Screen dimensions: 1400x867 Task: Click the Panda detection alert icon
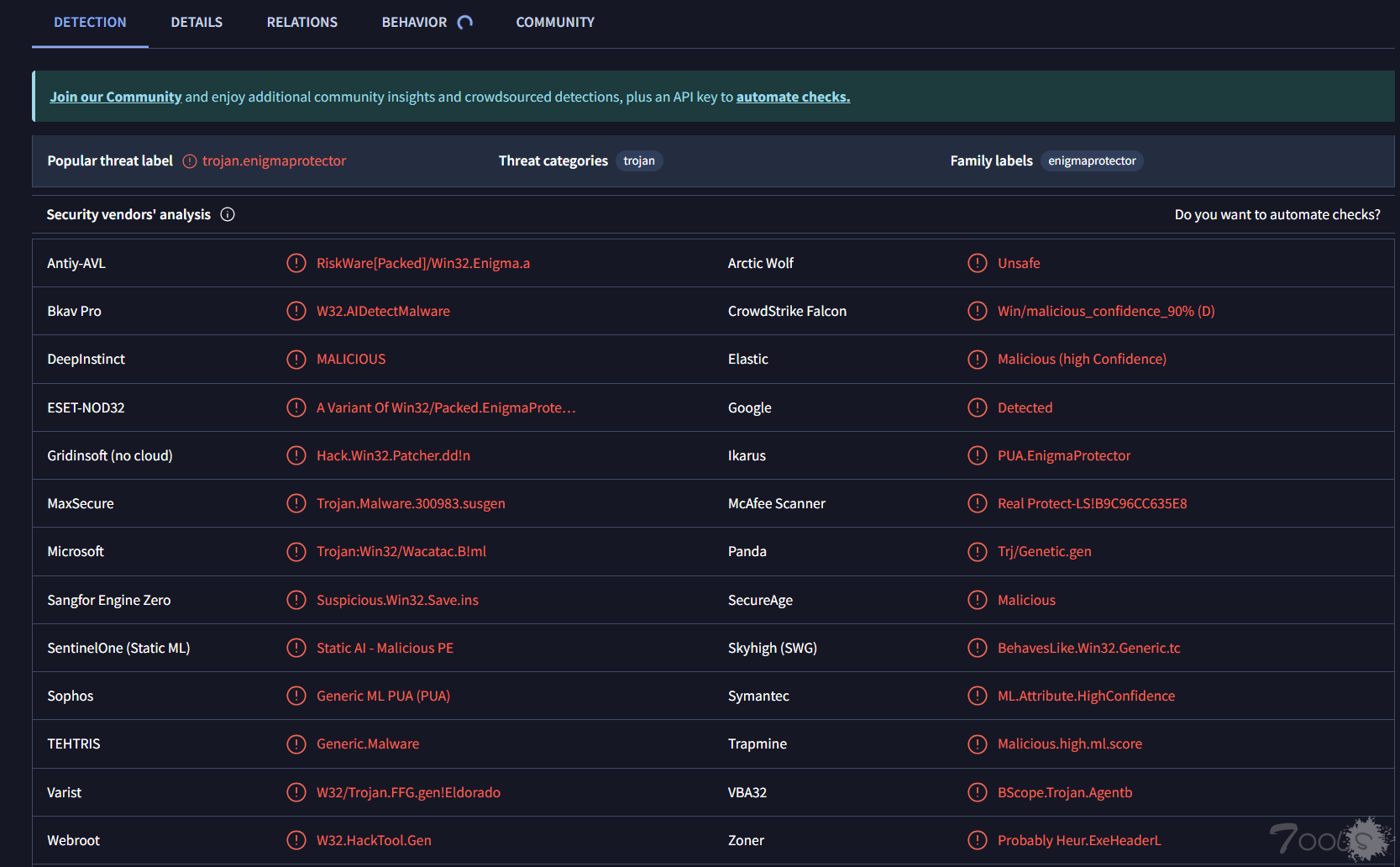click(x=978, y=552)
